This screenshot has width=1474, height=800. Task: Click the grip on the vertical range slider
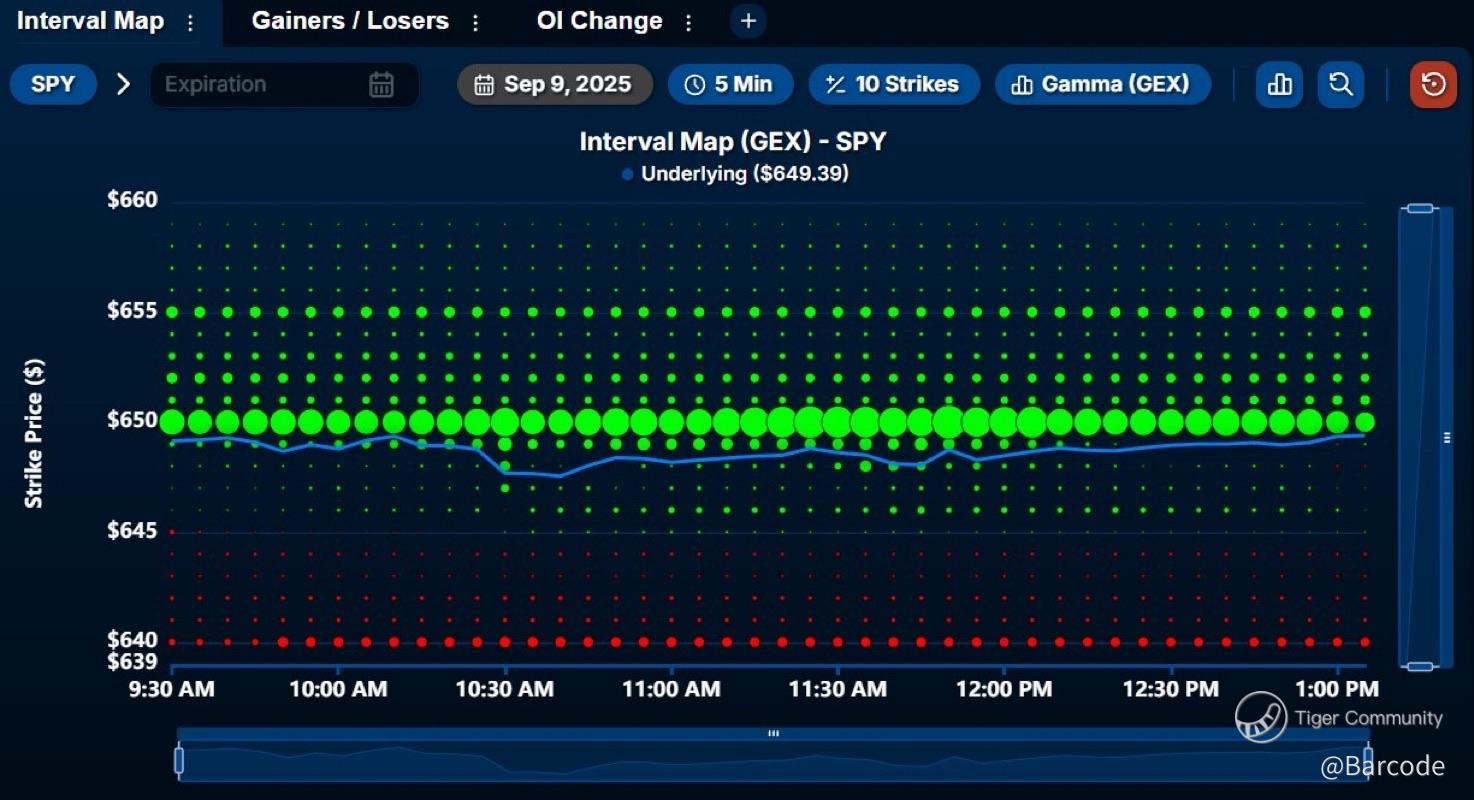point(1446,437)
